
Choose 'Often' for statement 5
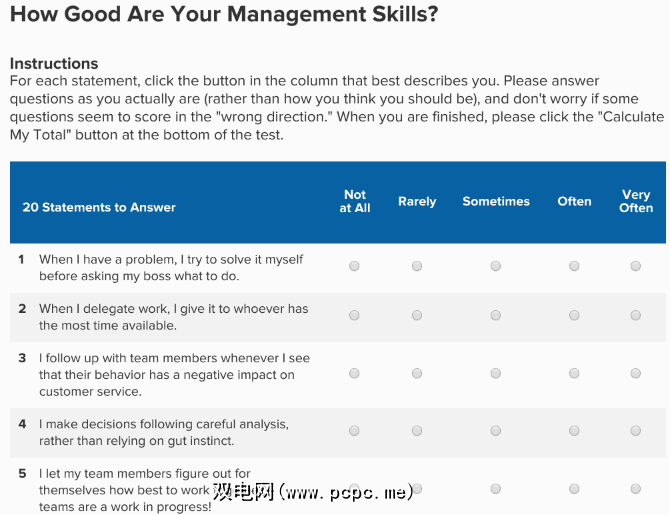(574, 489)
